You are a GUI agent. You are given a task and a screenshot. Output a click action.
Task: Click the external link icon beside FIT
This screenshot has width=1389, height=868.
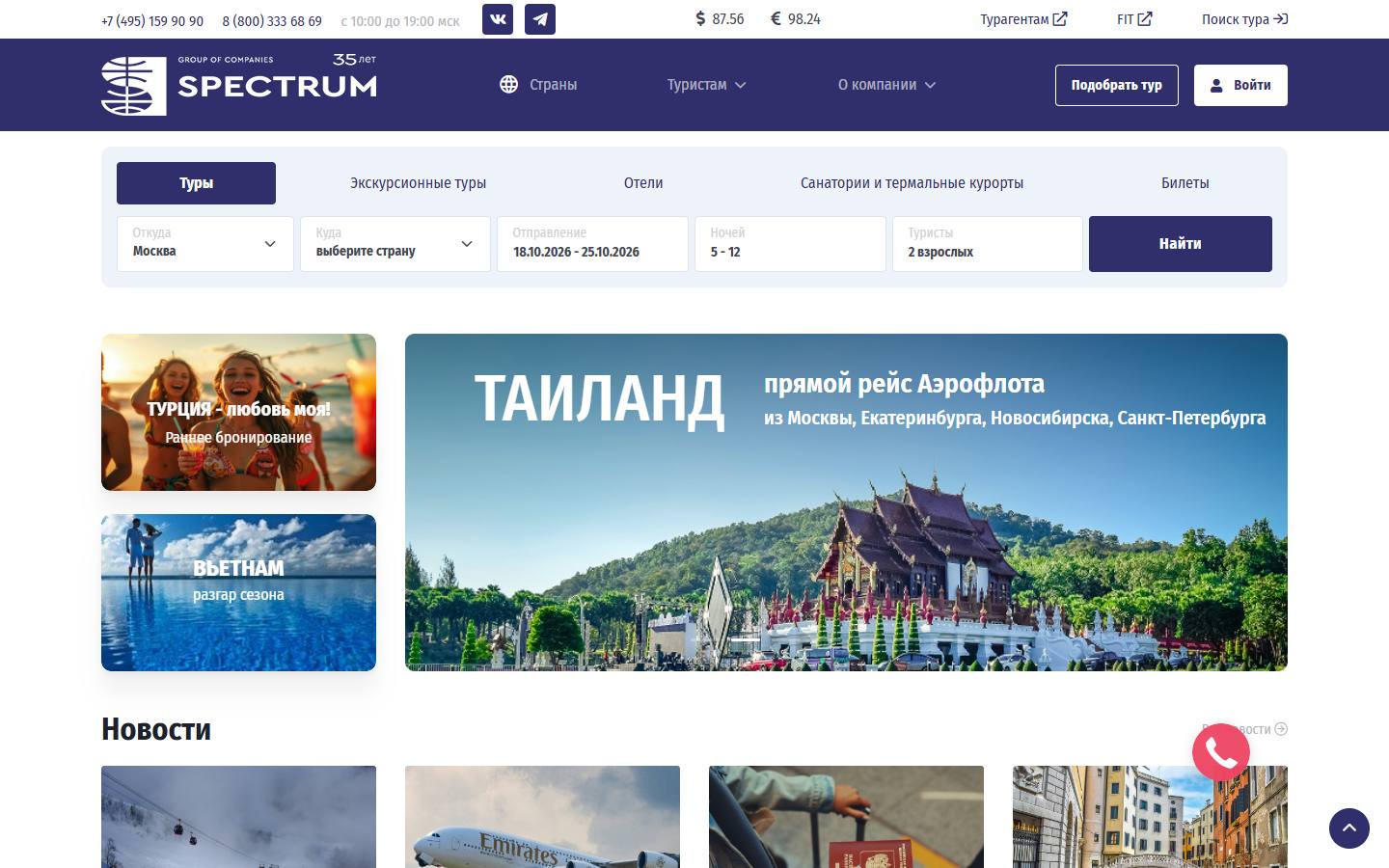(1145, 19)
